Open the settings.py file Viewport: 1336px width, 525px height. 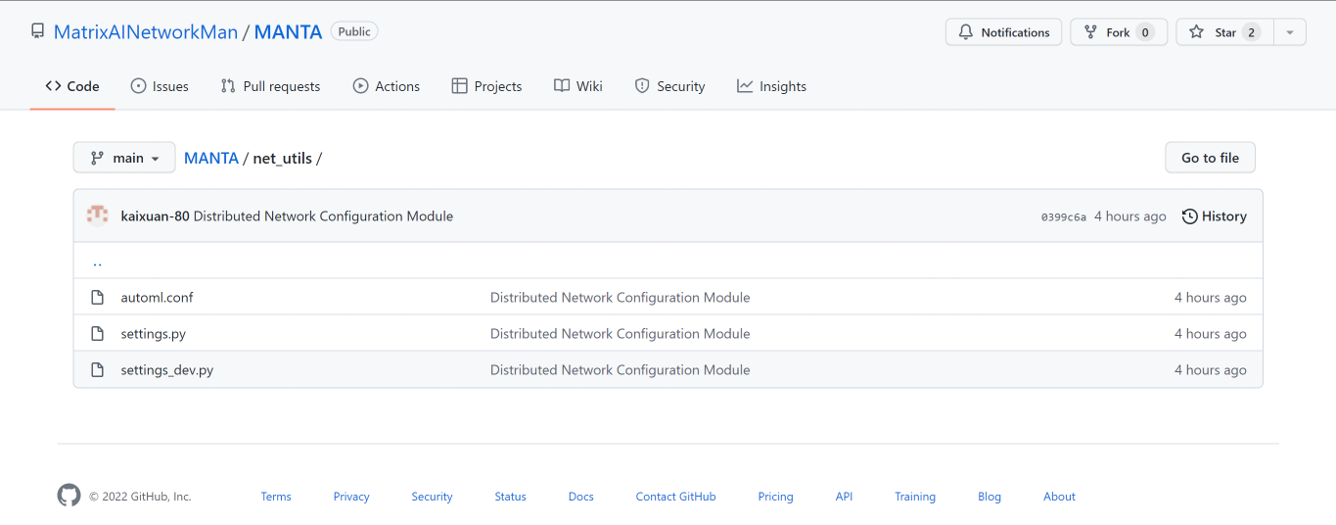click(x=153, y=333)
